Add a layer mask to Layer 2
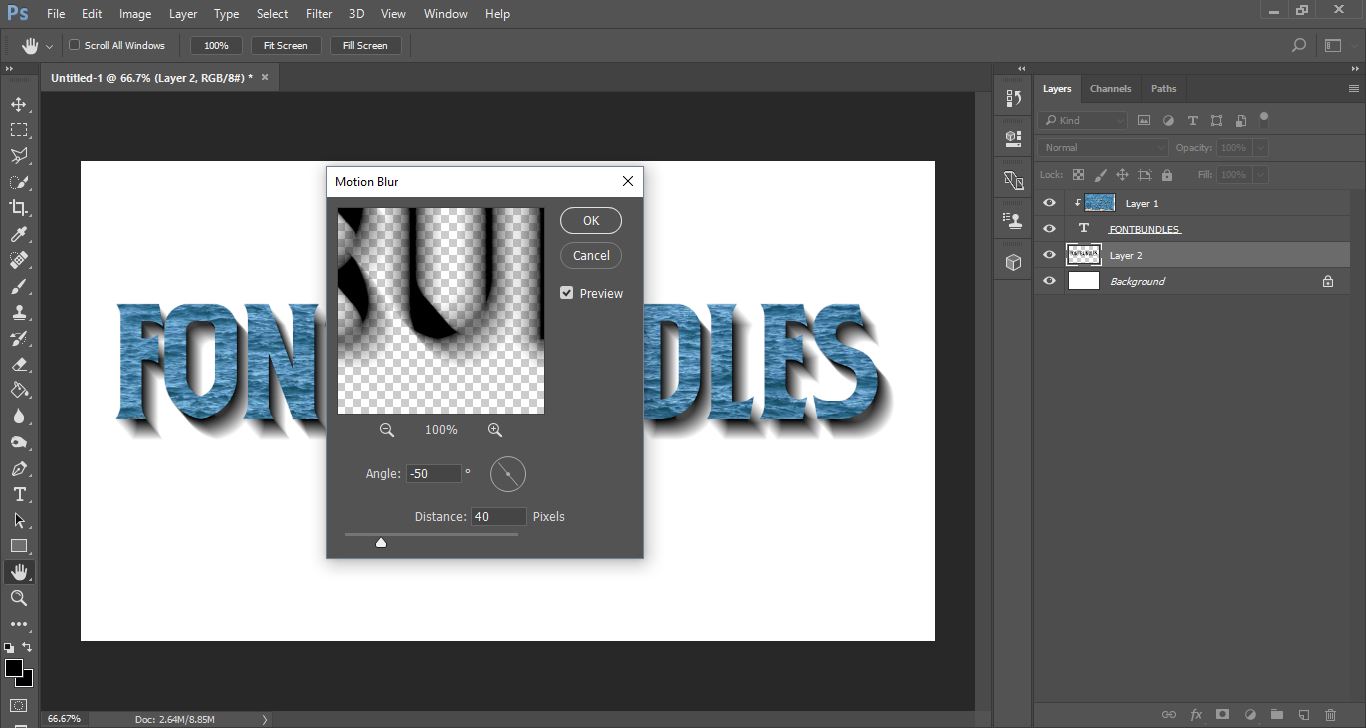The height and width of the screenshot is (728, 1366). 1222,715
